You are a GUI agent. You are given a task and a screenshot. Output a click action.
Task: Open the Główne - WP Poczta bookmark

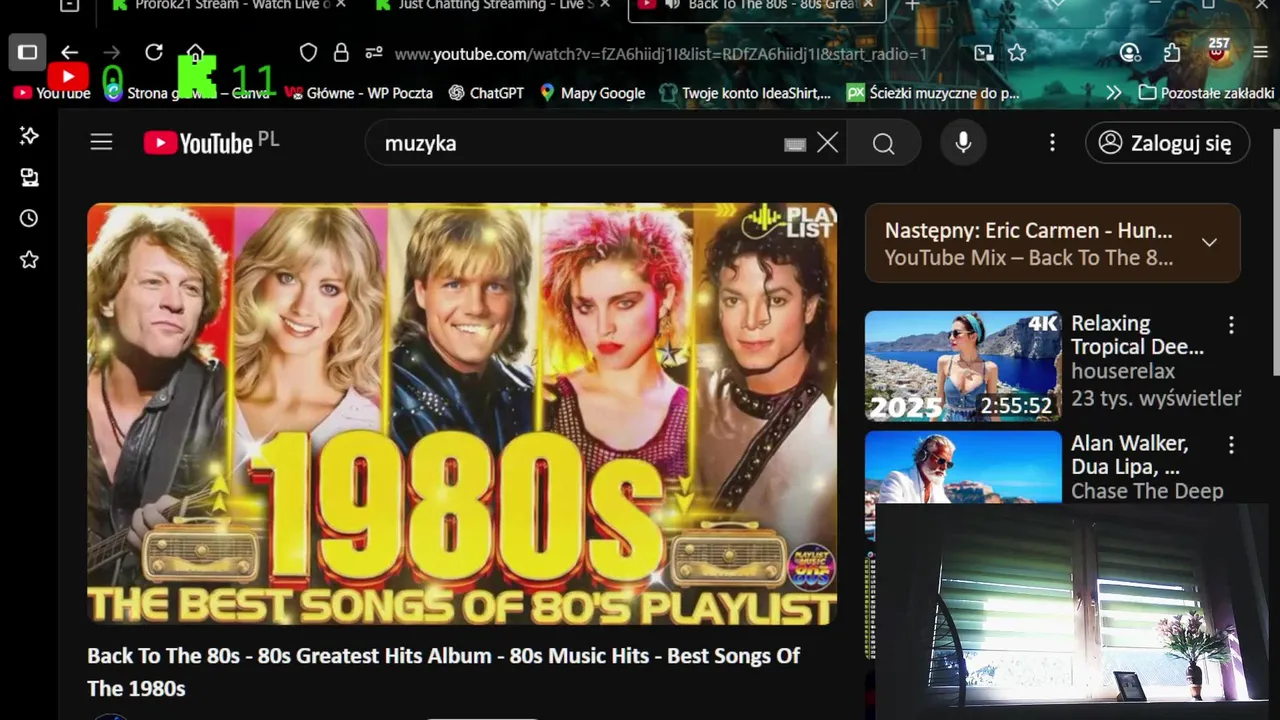click(x=359, y=93)
